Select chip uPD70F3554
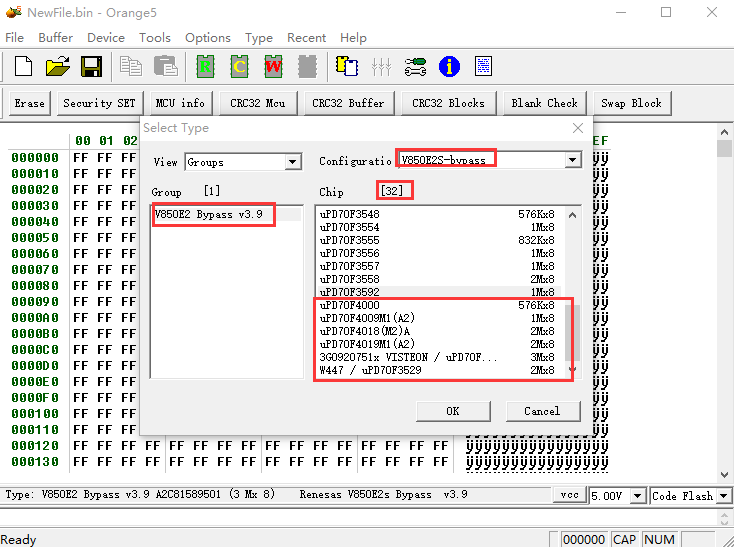The width and height of the screenshot is (734, 547). pos(439,227)
